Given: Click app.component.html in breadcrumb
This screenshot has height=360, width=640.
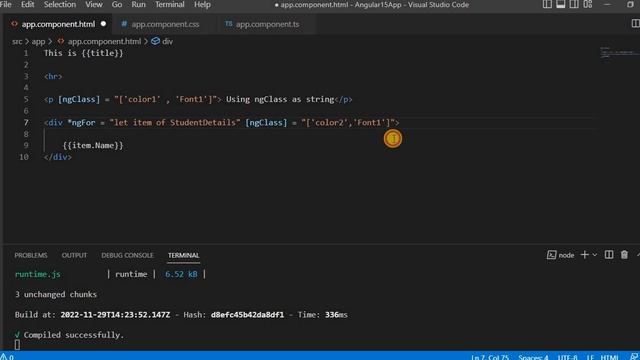Looking at the screenshot, I should click(104, 41).
